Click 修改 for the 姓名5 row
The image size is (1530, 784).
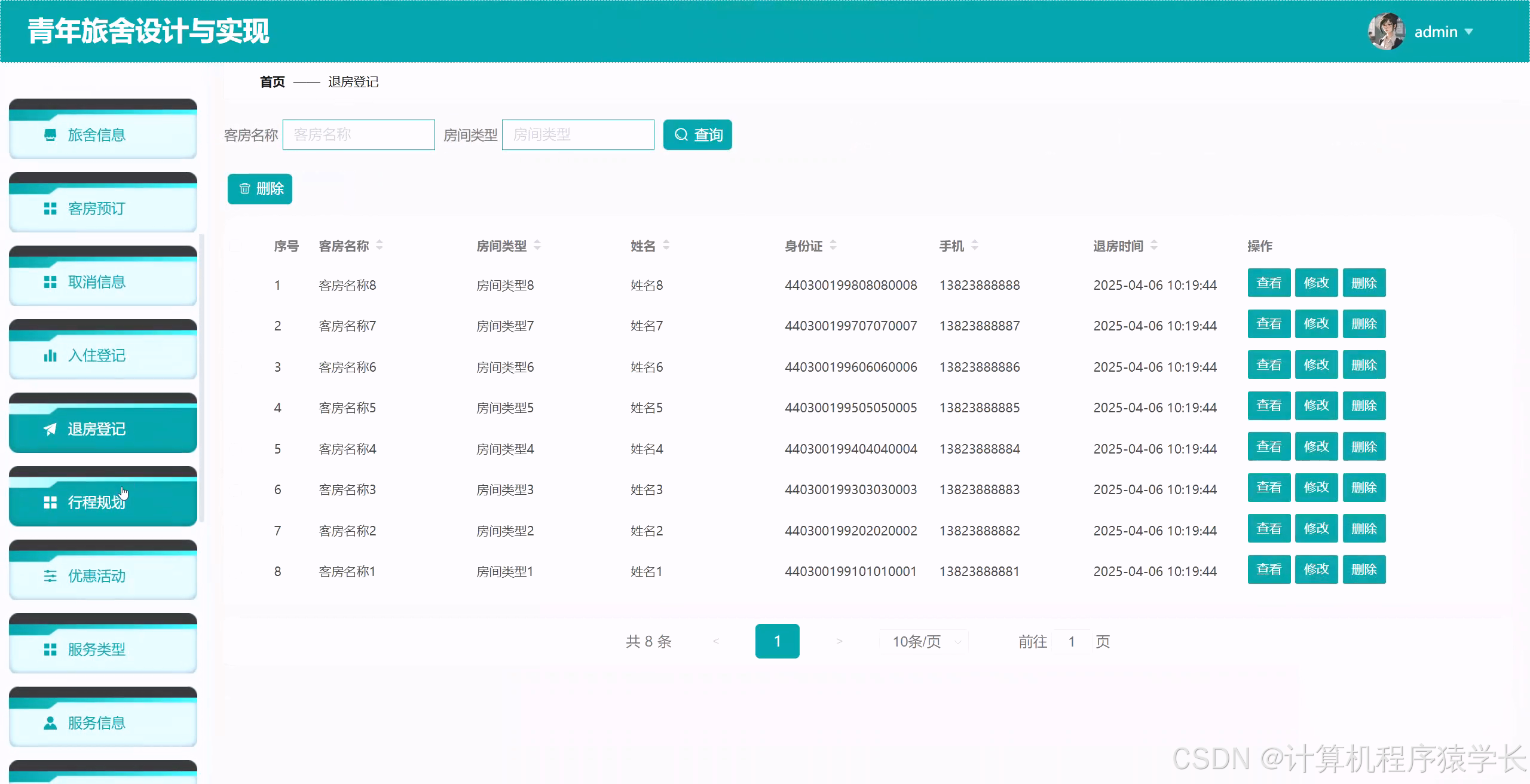coord(1316,406)
